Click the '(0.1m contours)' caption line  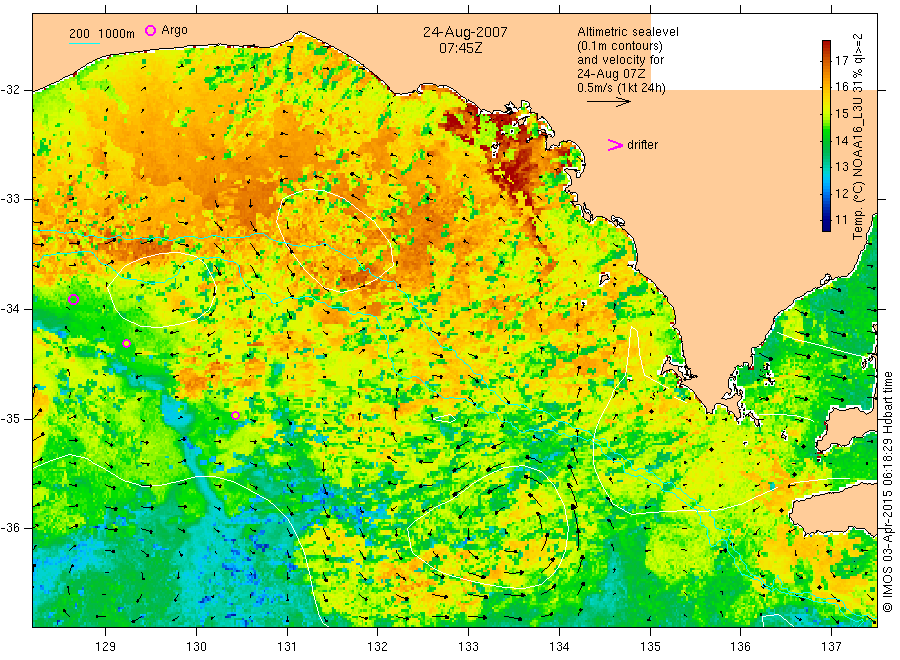(x=620, y=46)
